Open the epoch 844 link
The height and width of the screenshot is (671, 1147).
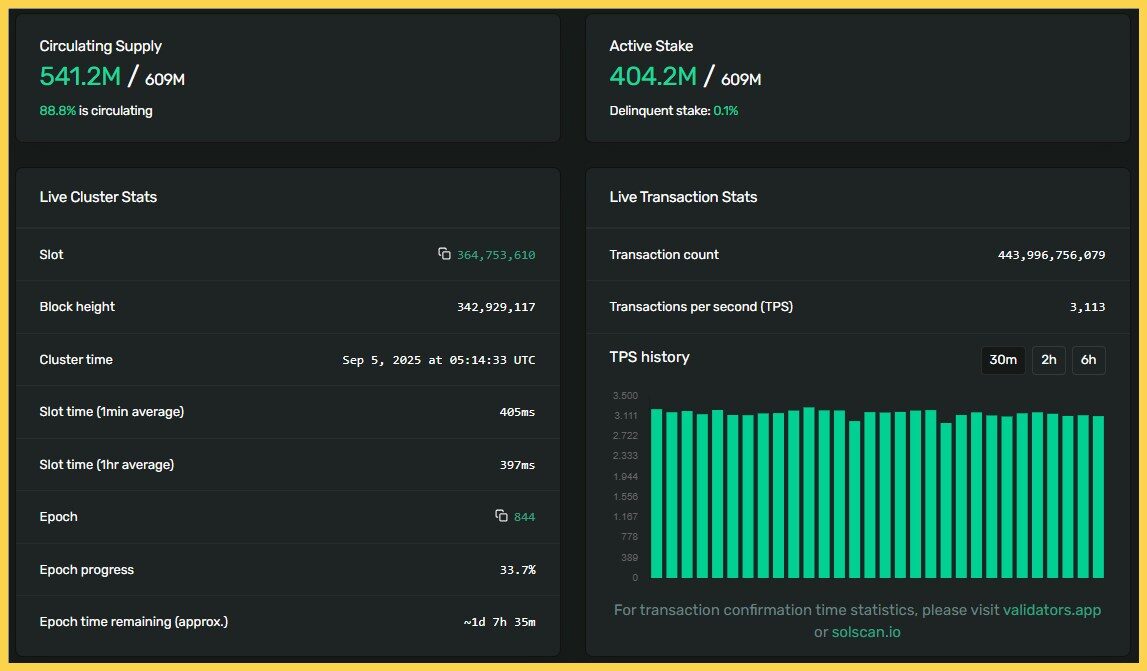click(x=524, y=517)
